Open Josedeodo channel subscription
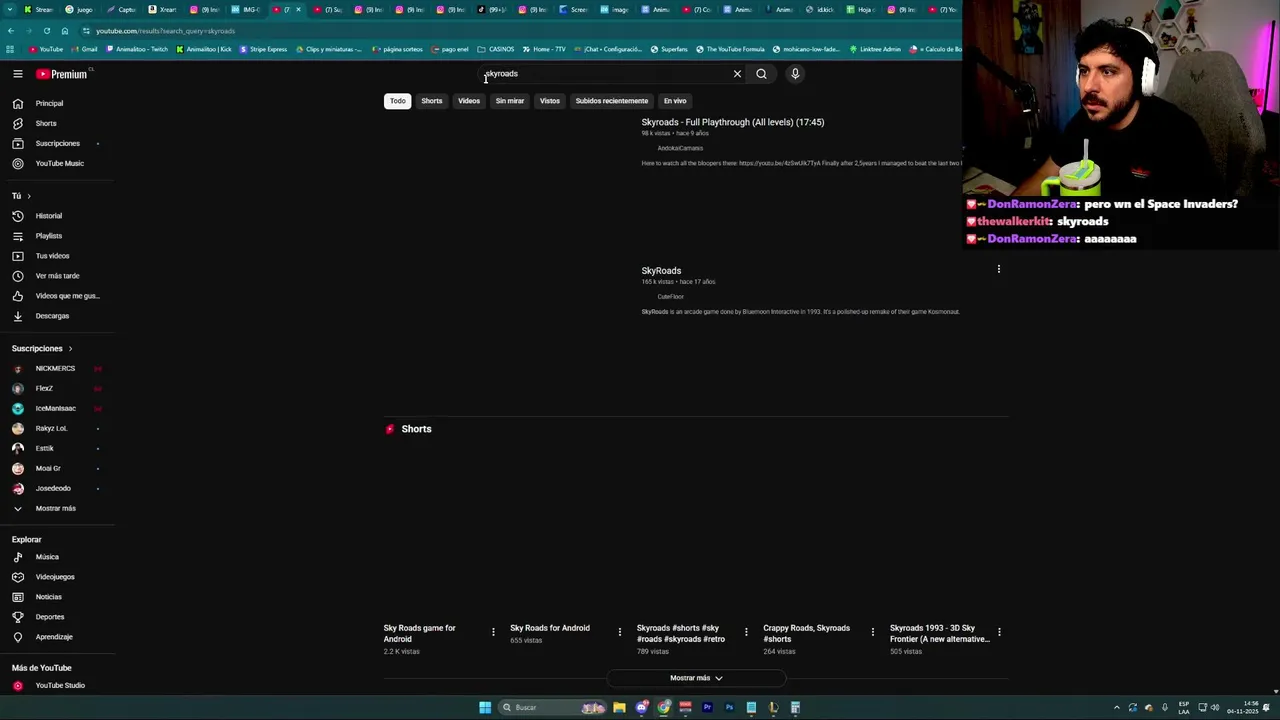1280x720 pixels. (x=55, y=488)
